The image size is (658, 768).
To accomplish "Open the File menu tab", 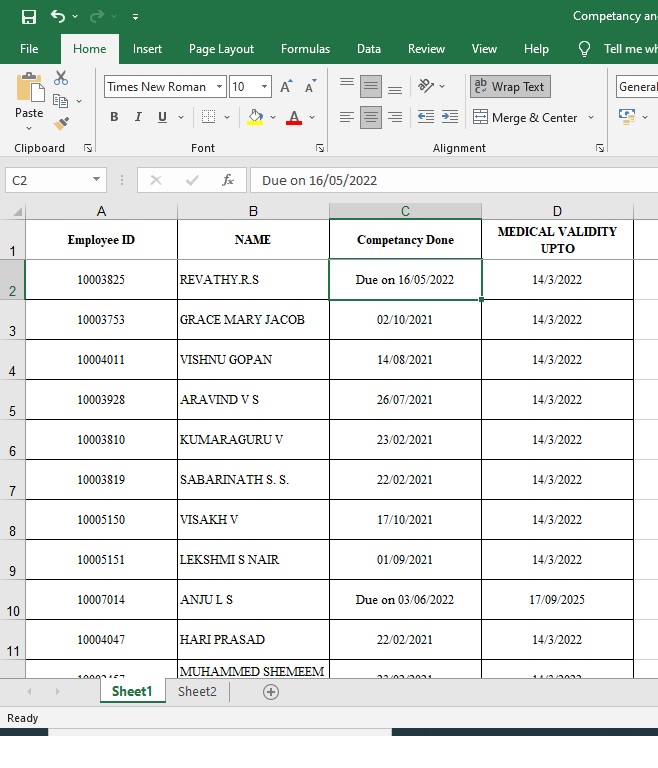I will click(29, 49).
